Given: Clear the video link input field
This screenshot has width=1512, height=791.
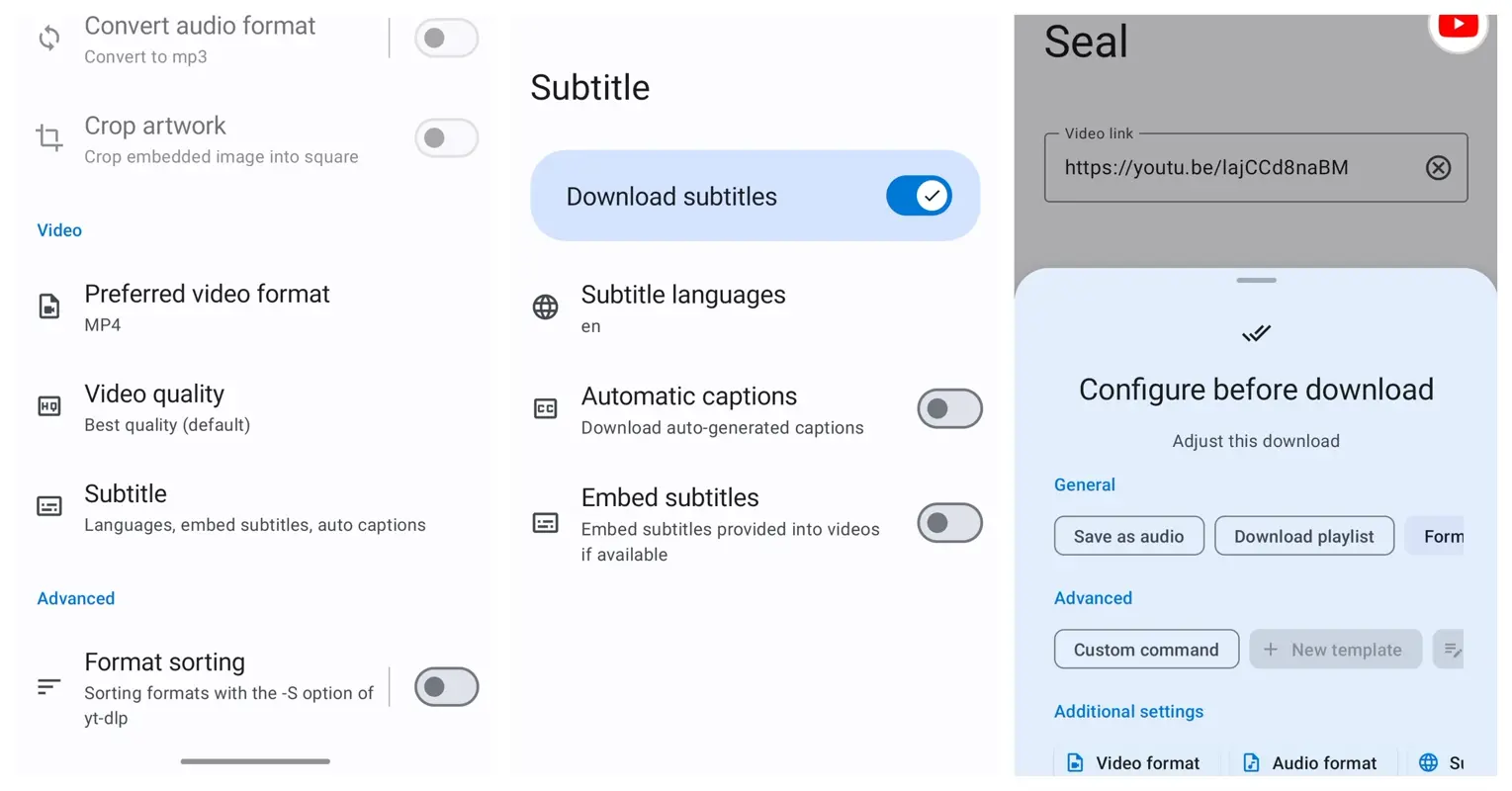Looking at the screenshot, I should click(1439, 167).
